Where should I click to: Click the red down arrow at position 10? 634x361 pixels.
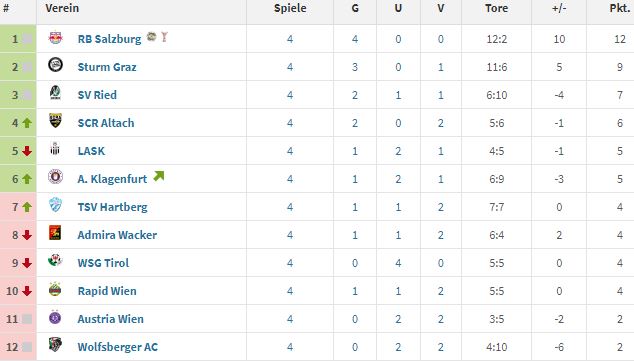[x=27, y=291]
